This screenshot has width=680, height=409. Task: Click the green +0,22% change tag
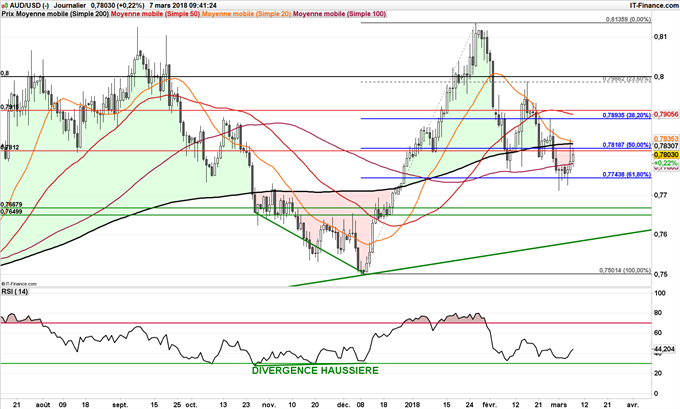point(666,163)
